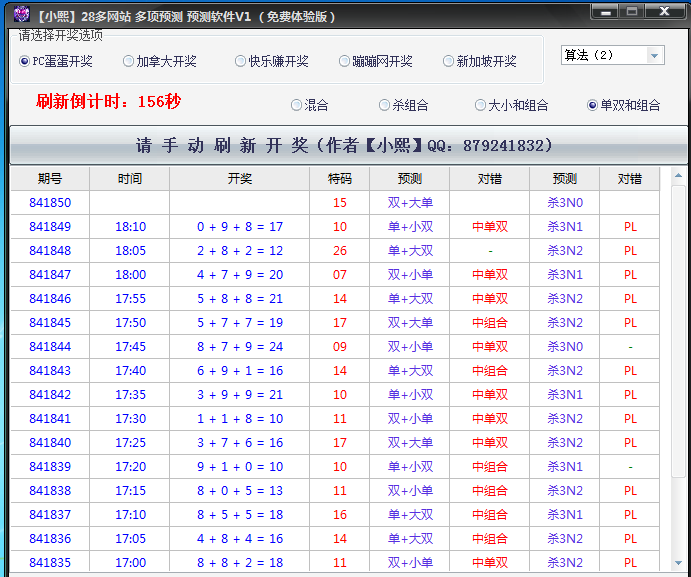
Task: Click the application icon in the title bar
Action: tap(21, 15)
